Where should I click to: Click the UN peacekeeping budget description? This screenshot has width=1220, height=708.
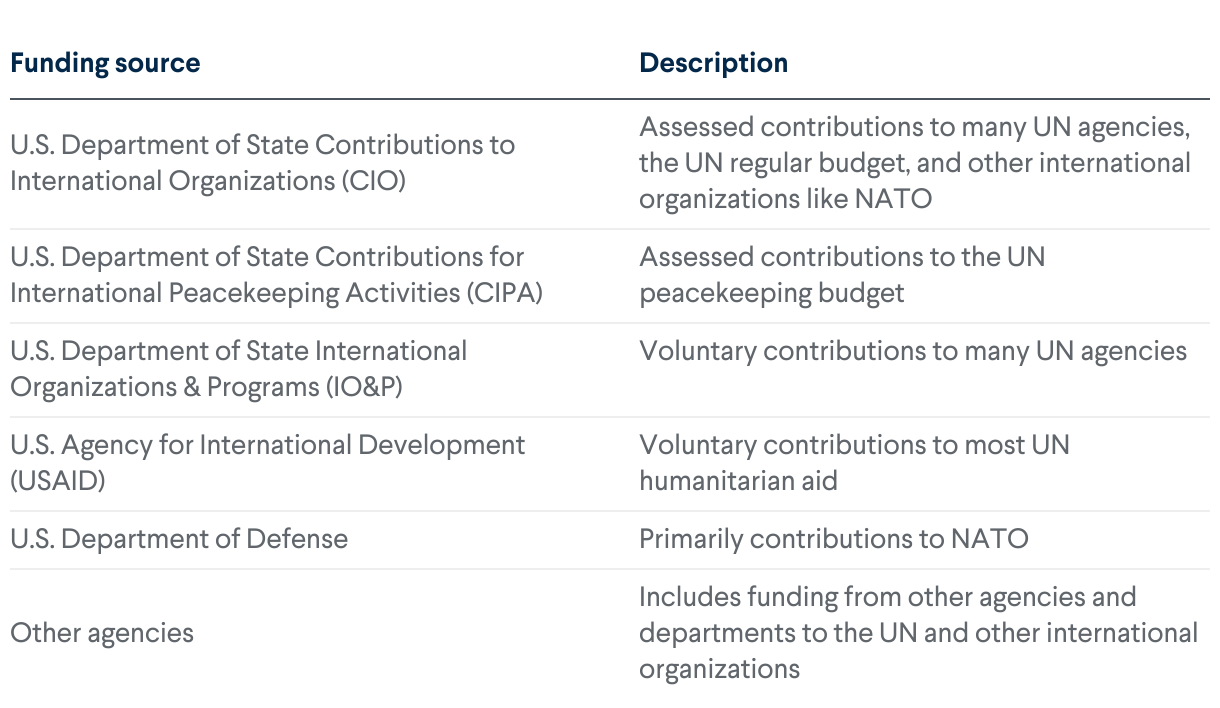pos(842,275)
